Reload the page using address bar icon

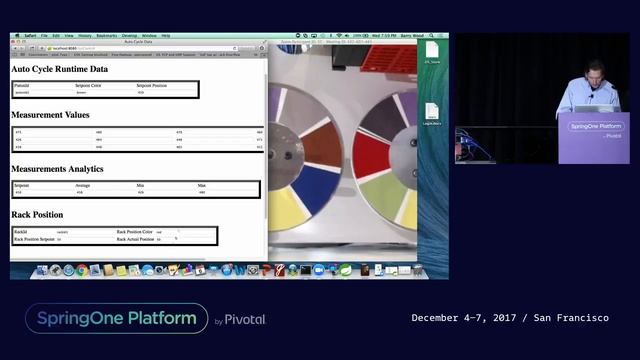(x=234, y=48)
